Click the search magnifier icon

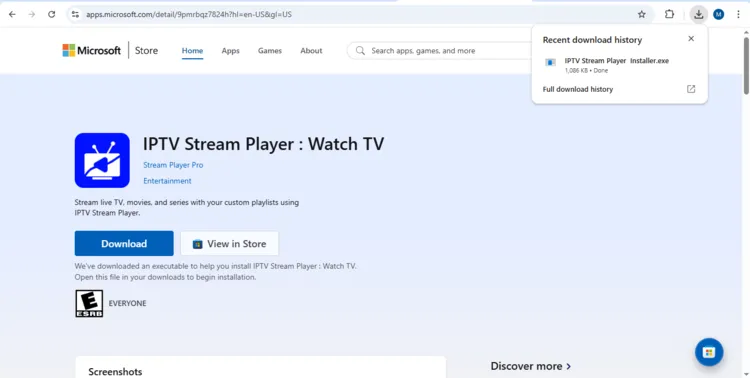(x=360, y=51)
